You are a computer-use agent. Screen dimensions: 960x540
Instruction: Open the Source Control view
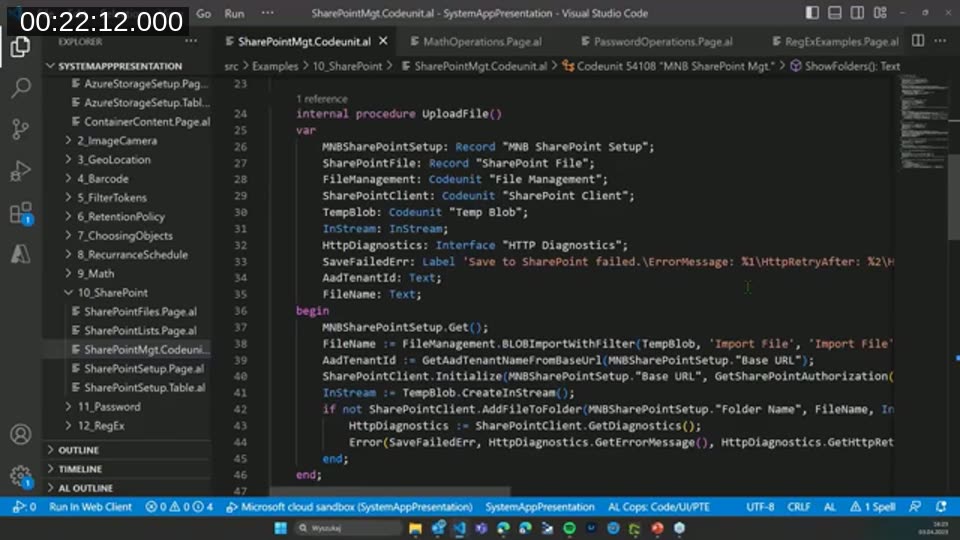pos(20,129)
